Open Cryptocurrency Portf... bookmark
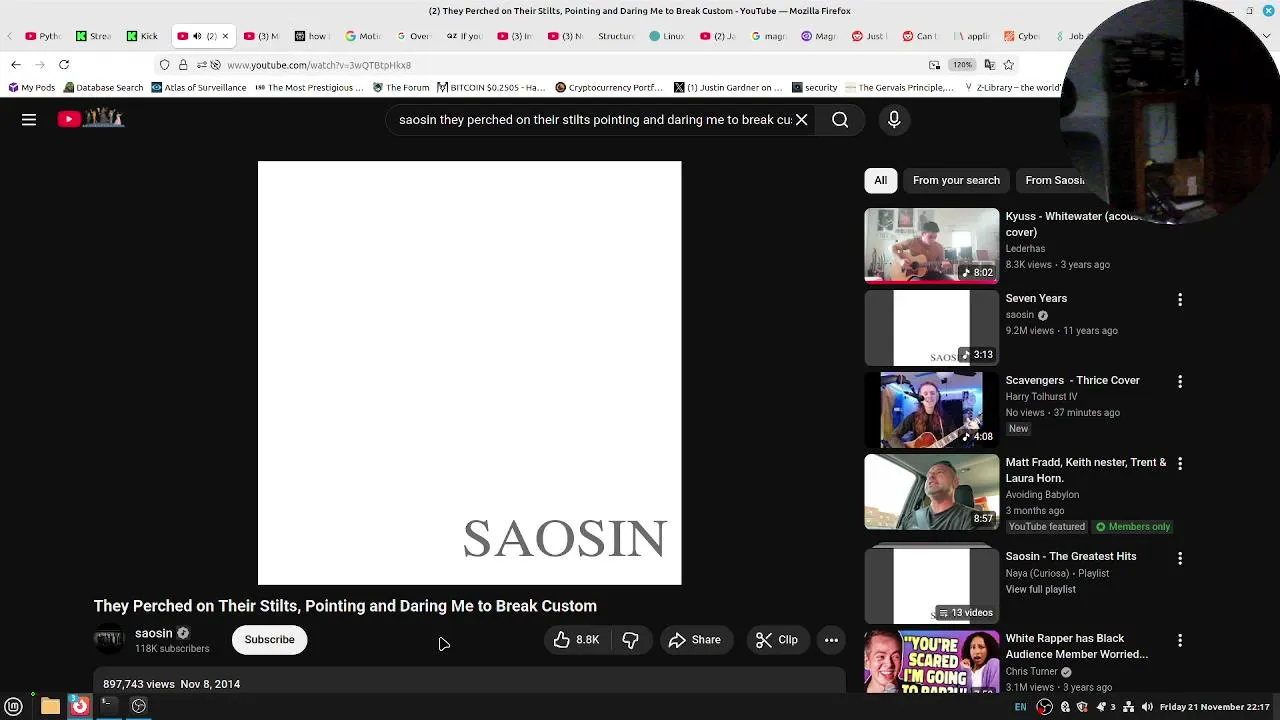 (x=609, y=88)
